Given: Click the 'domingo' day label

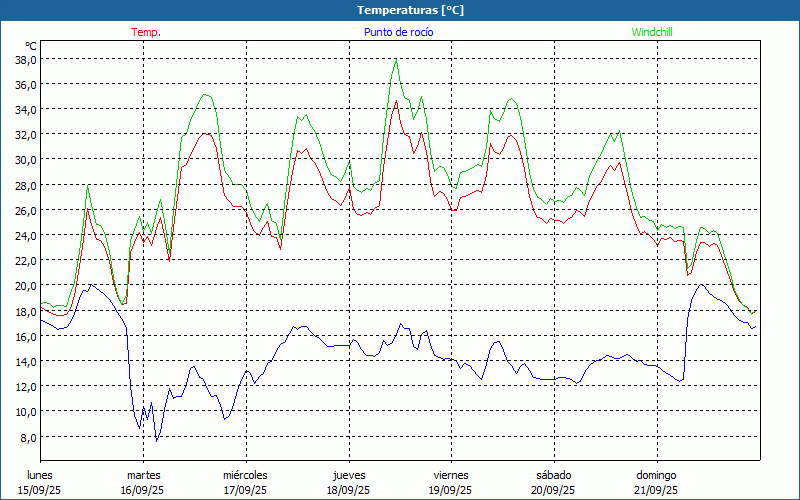Looking at the screenshot, I should 656,475.
